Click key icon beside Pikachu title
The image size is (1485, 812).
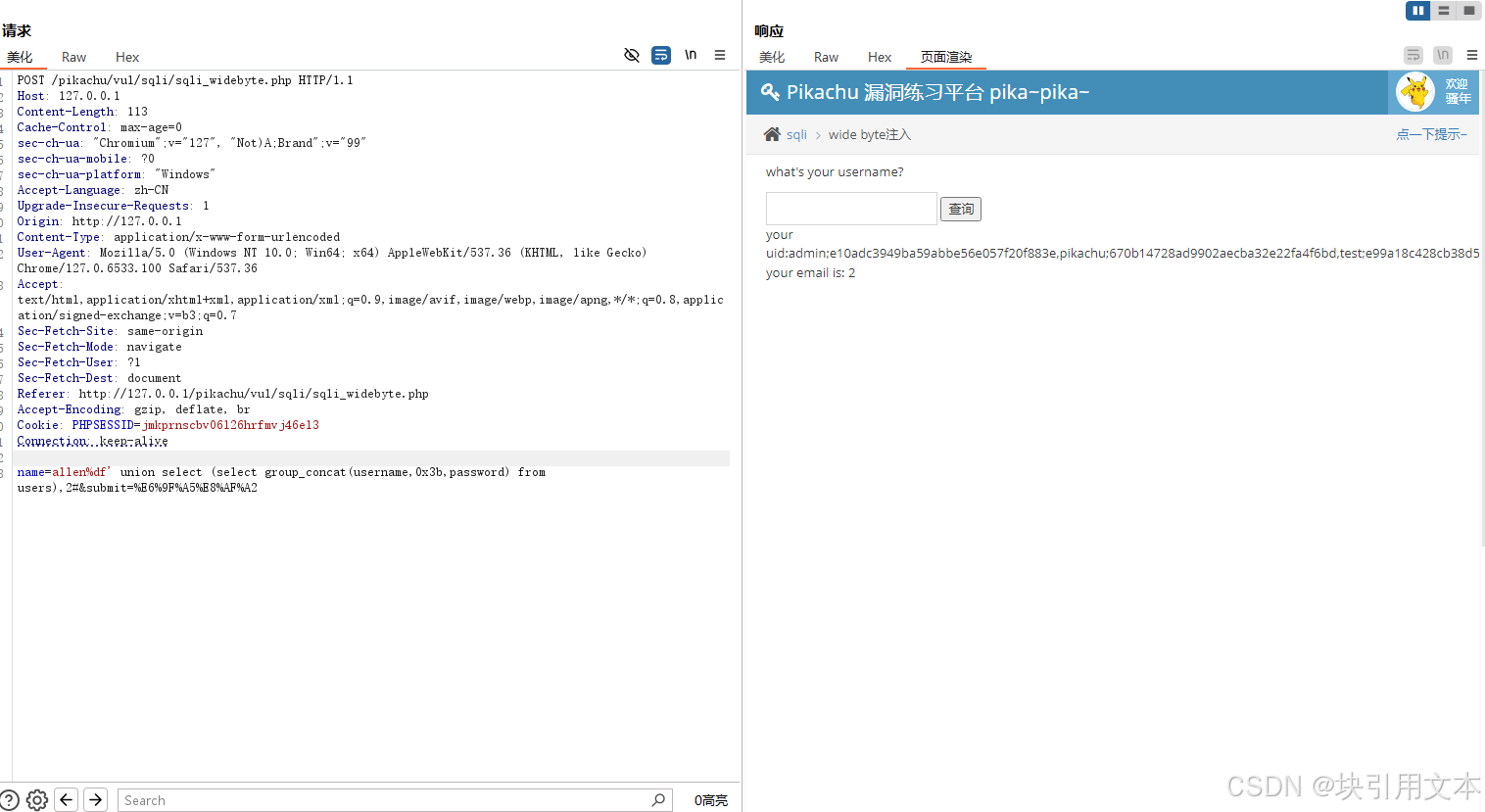771,92
